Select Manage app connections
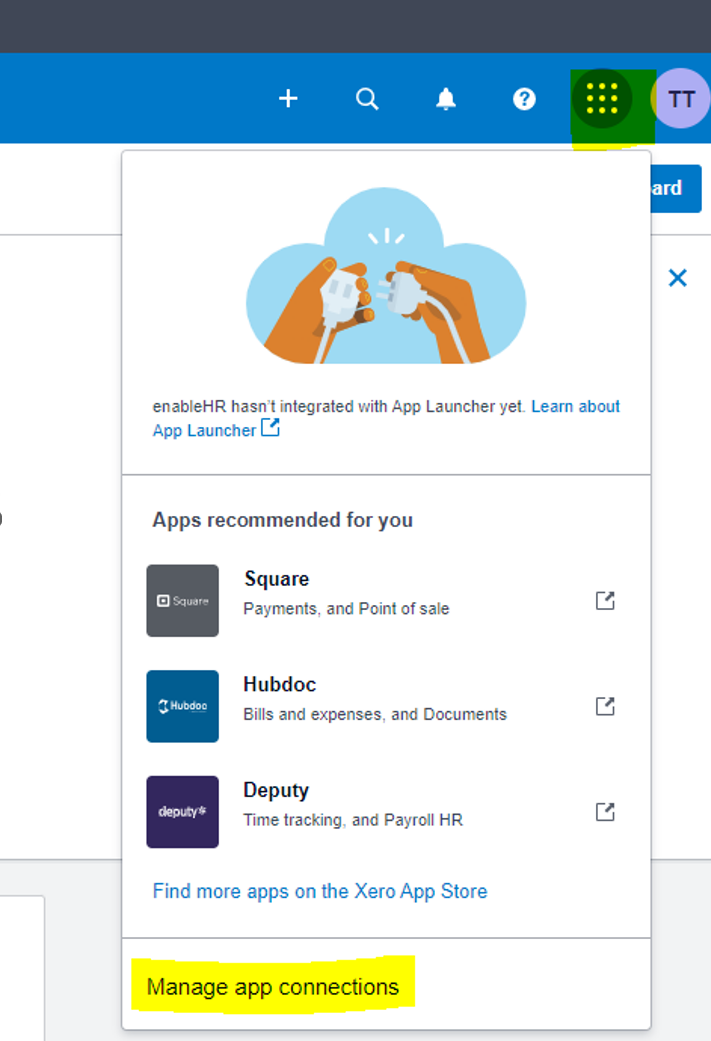Screen dimensions: 711x1041 click(273, 987)
